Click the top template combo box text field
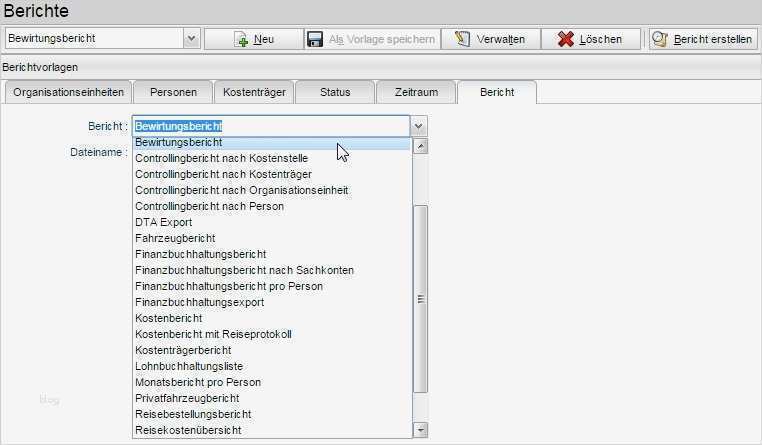The image size is (762, 445). coord(94,38)
